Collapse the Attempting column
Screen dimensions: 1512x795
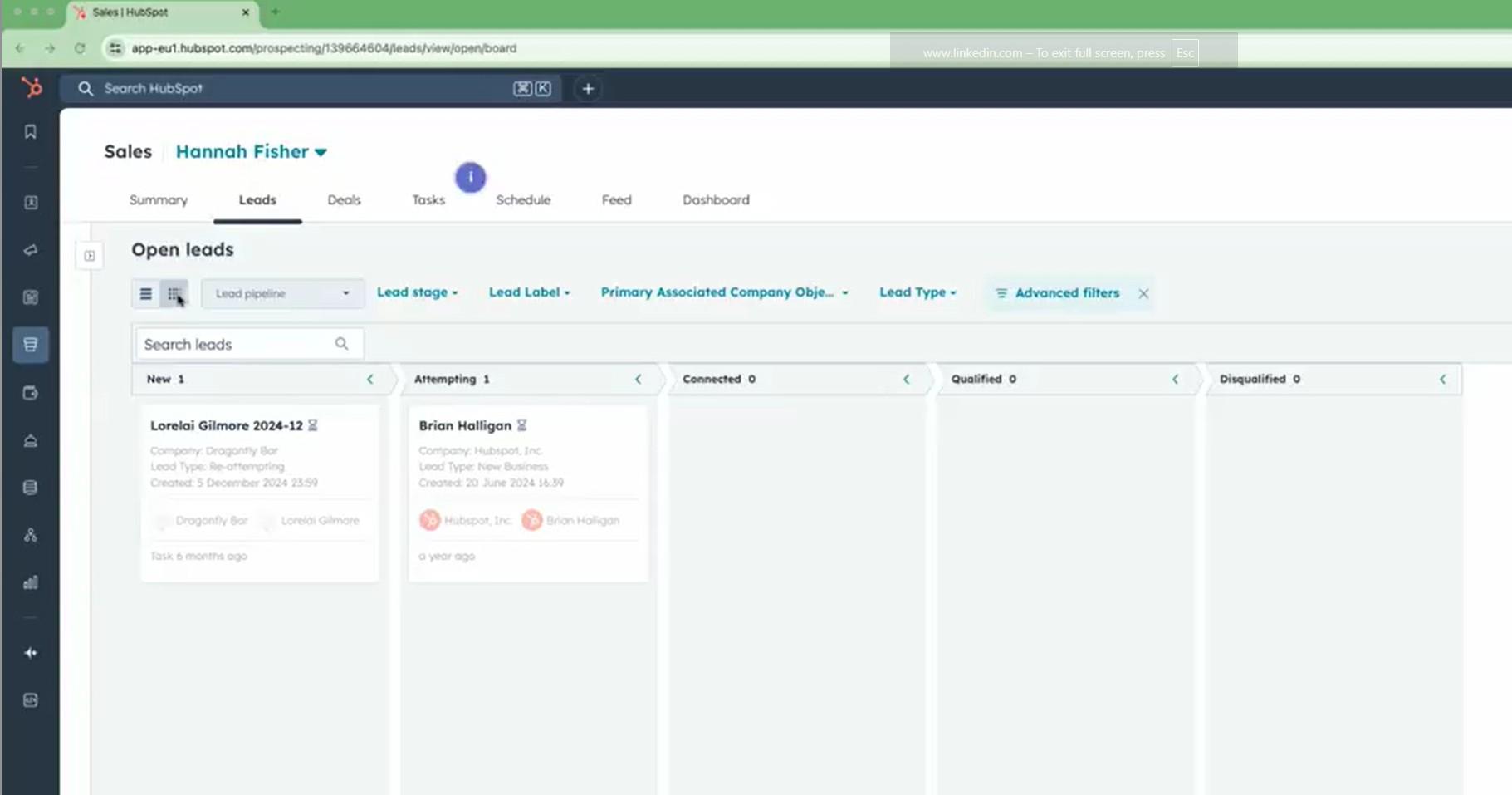coord(638,379)
